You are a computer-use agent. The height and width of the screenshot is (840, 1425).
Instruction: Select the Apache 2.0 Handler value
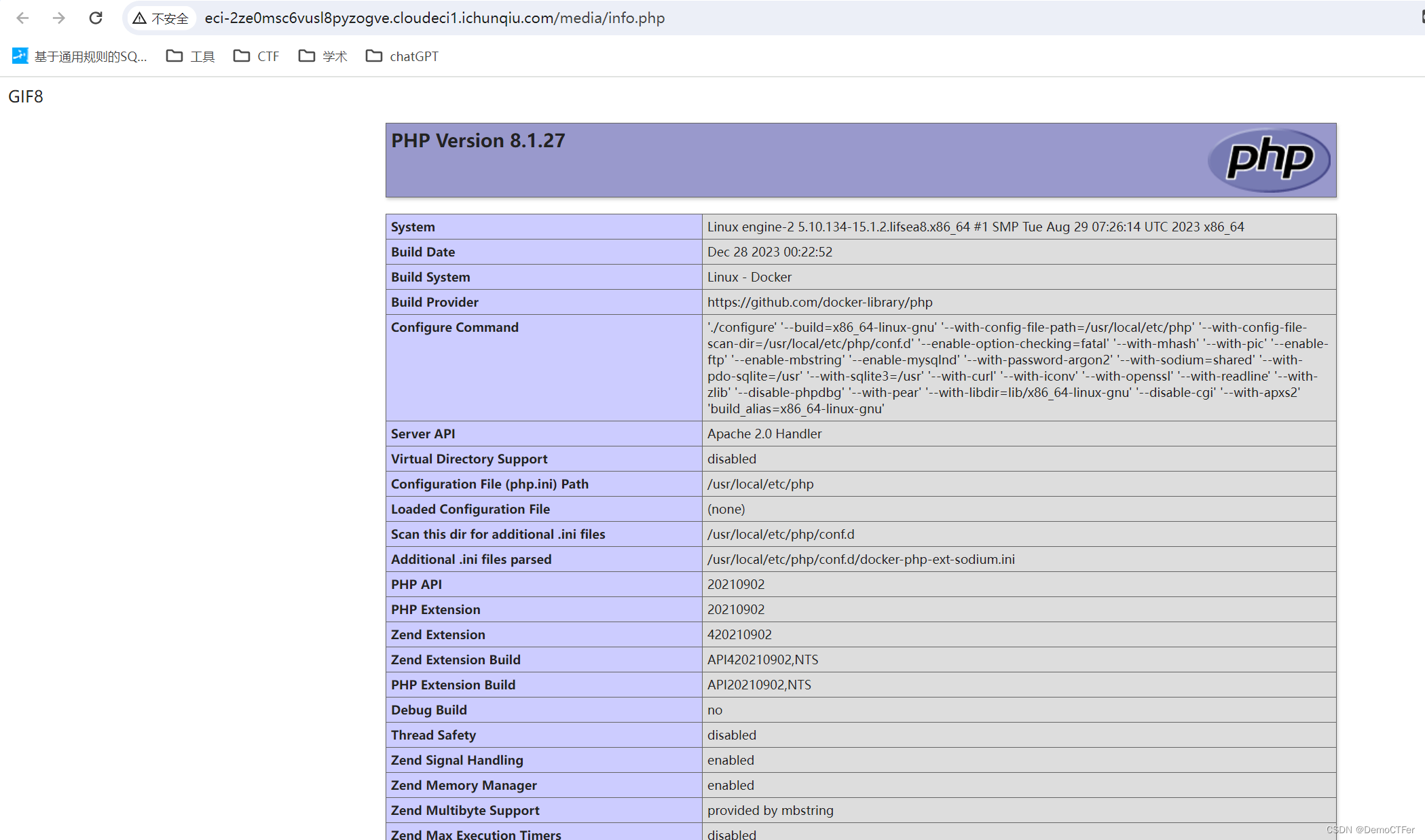(764, 434)
